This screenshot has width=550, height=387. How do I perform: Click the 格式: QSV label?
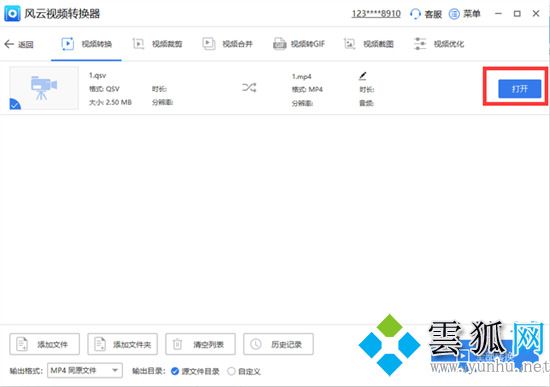[x=104, y=89]
